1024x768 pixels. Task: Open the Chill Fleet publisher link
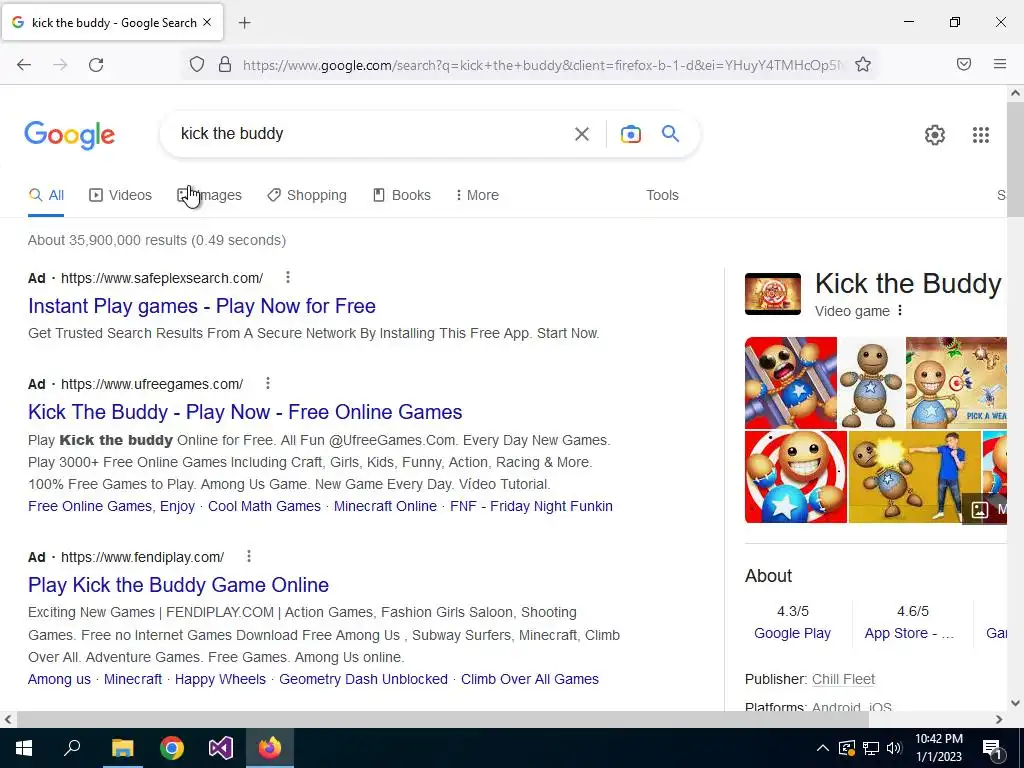pos(843,679)
